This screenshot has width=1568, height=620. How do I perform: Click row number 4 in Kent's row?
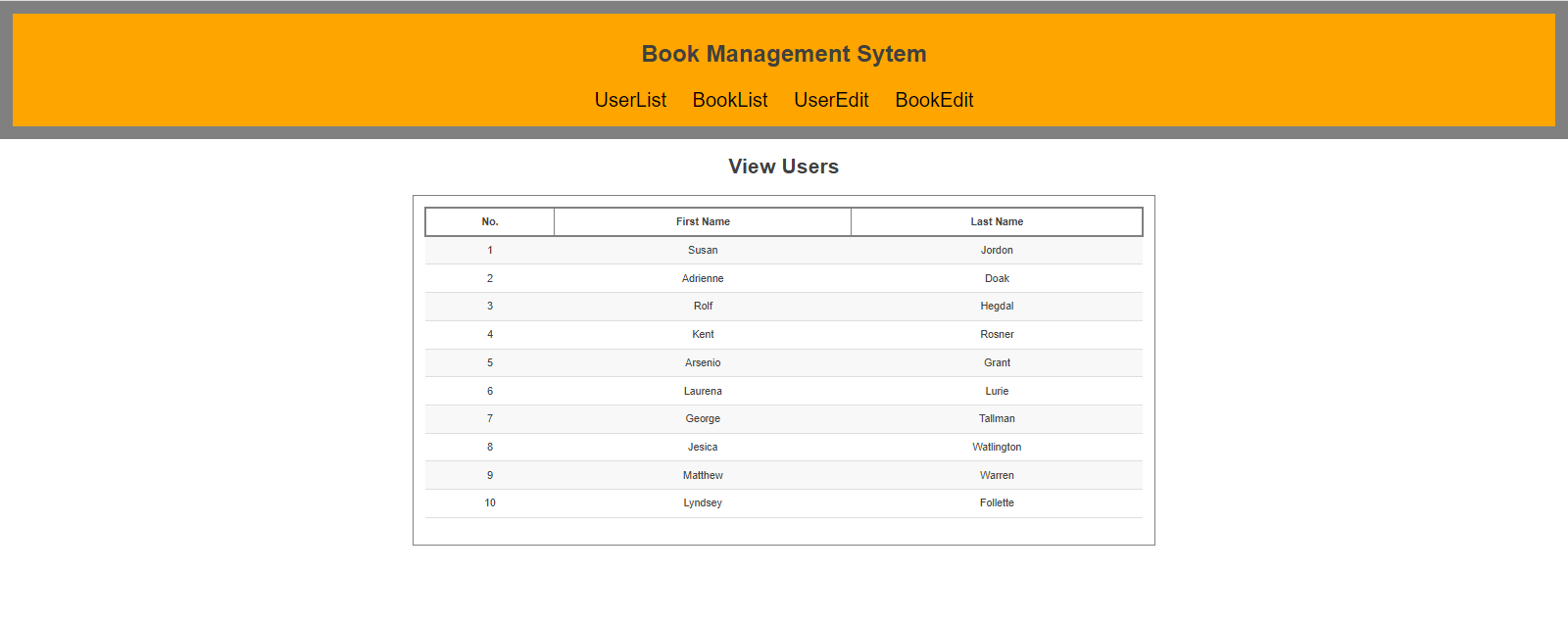click(490, 334)
